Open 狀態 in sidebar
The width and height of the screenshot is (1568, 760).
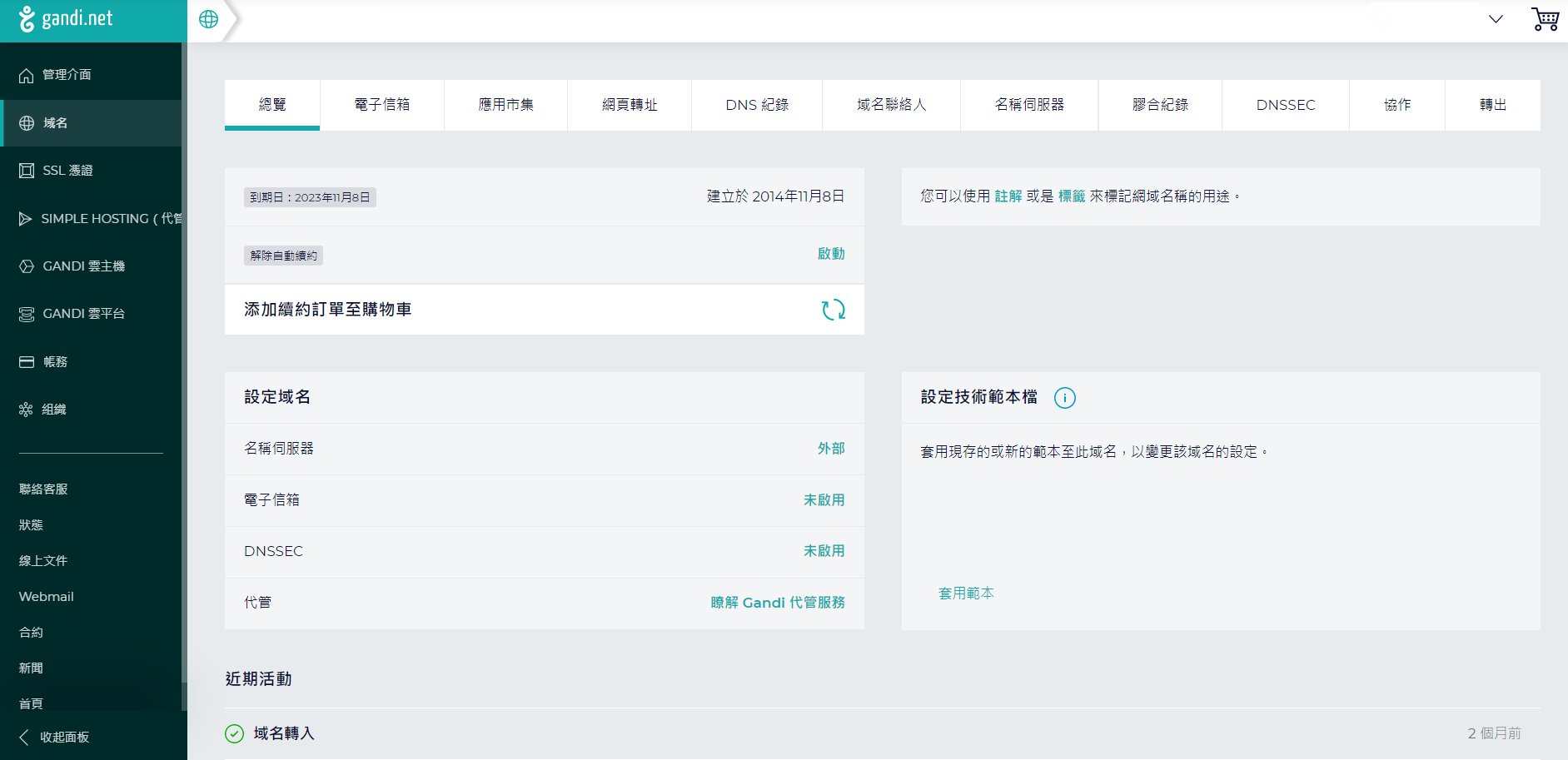pyautogui.click(x=31, y=525)
